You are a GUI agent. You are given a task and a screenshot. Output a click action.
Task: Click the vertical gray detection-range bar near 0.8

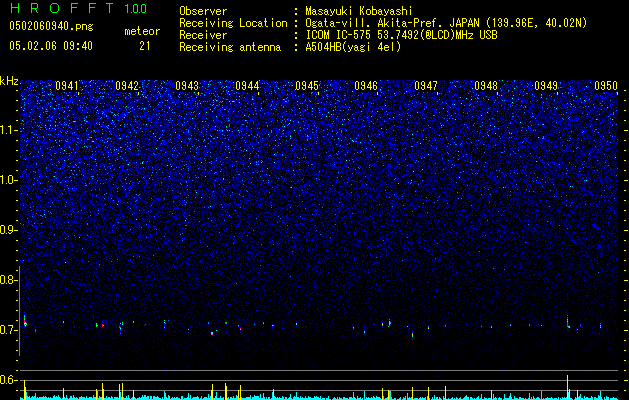pyautogui.click(x=20, y=311)
